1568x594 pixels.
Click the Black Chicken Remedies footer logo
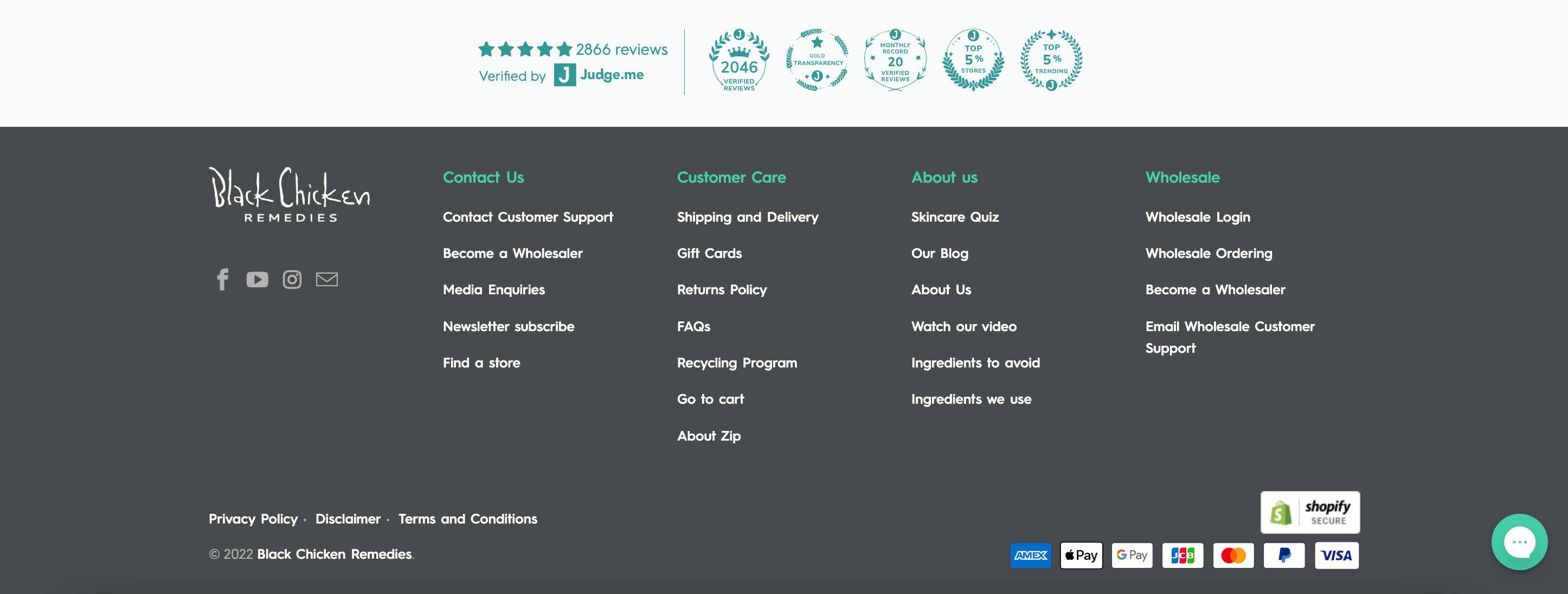289,195
